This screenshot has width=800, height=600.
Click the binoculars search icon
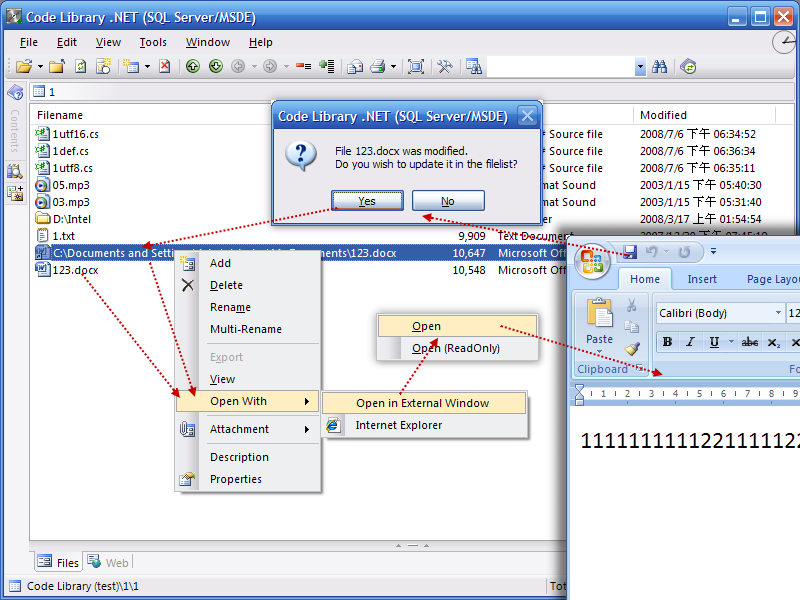659,66
